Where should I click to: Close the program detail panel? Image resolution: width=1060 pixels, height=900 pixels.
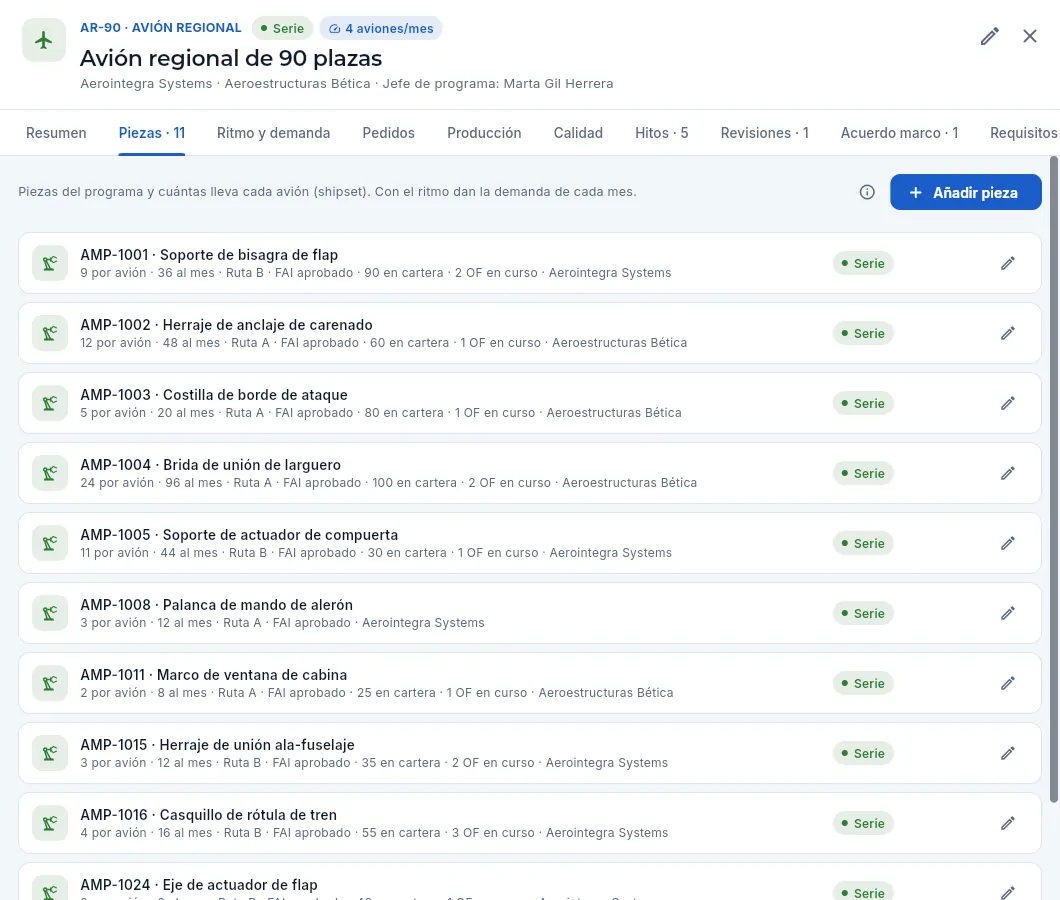point(1030,37)
